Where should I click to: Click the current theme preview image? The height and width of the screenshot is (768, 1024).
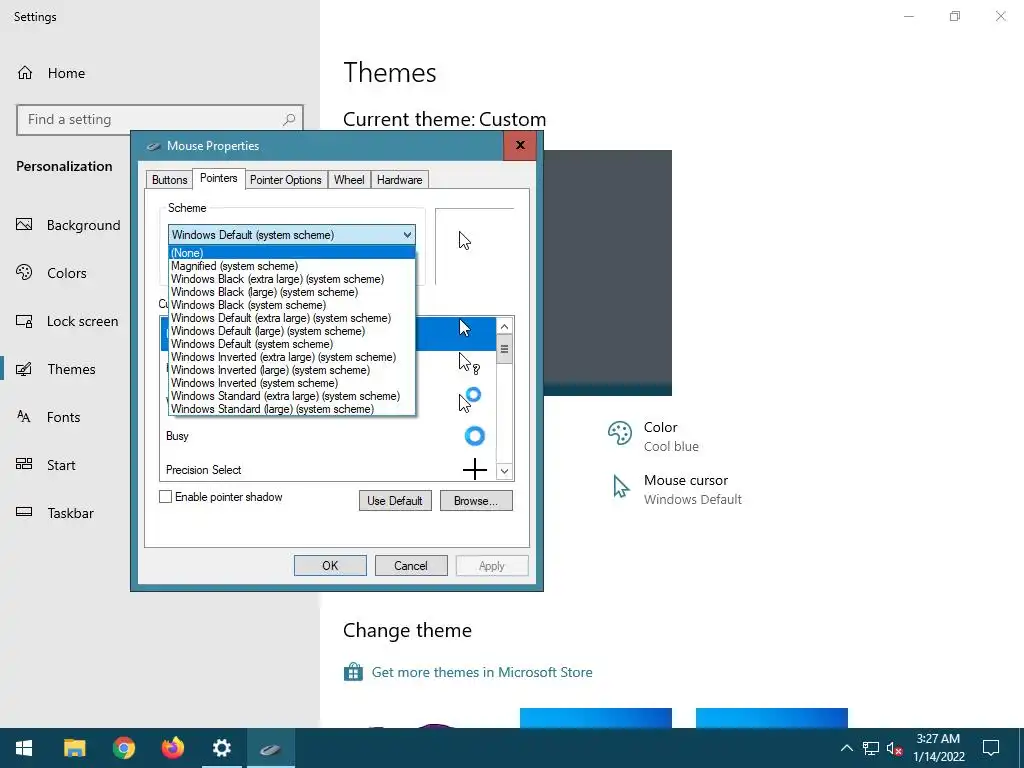pyautogui.click(x=607, y=273)
